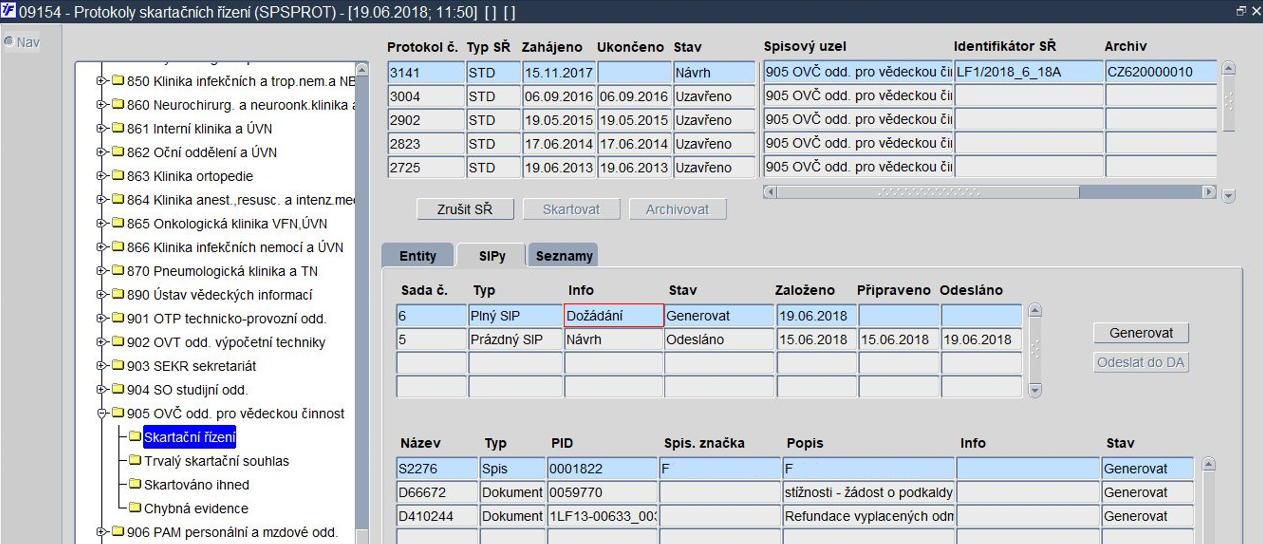The image size is (1263, 544).
Task: Expand the 863 Klinika ortopedie node
Action: coord(101,176)
